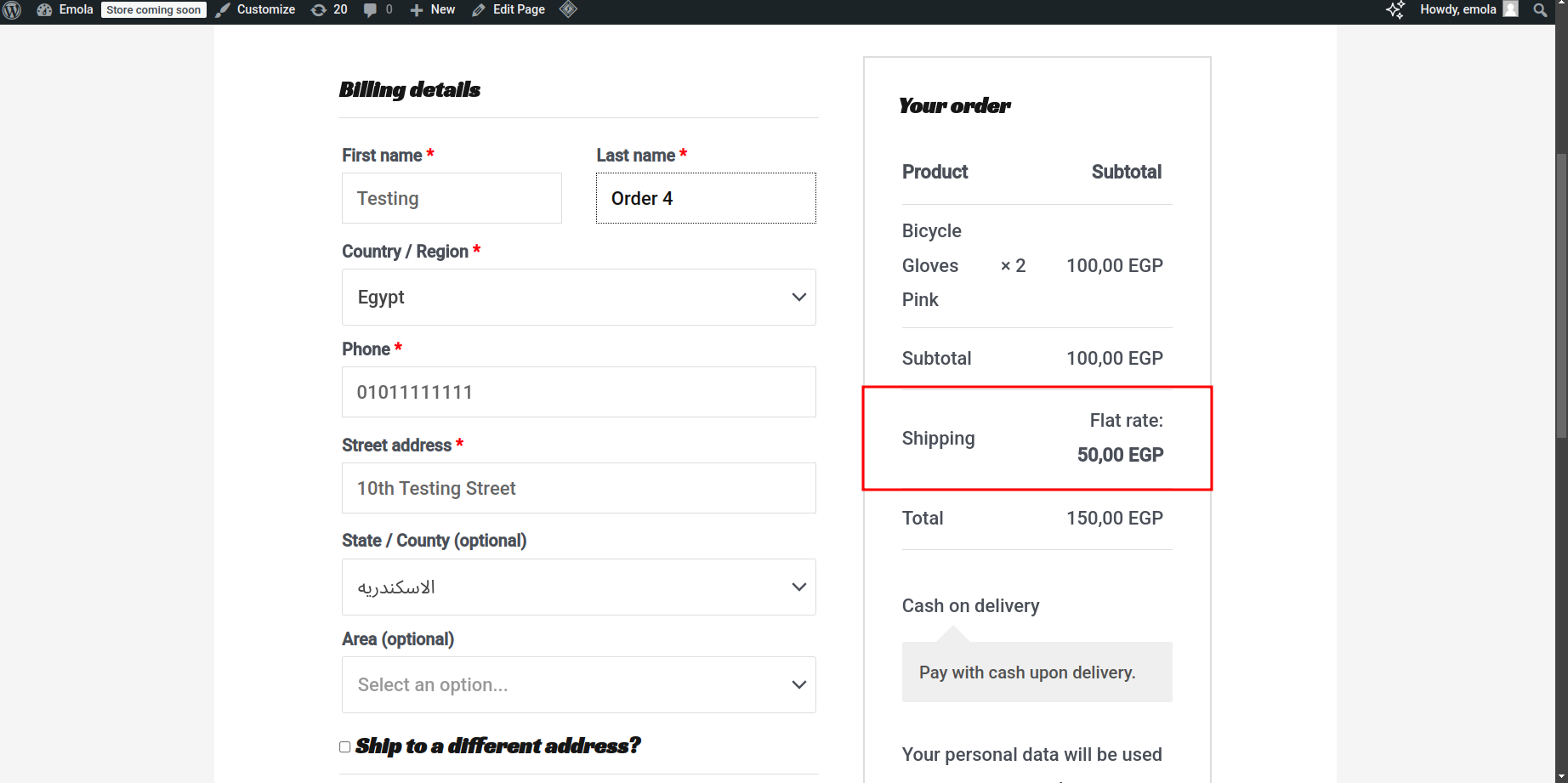1568x783 pixels.
Task: Click the Cash on delivery payment label
Action: (x=970, y=605)
